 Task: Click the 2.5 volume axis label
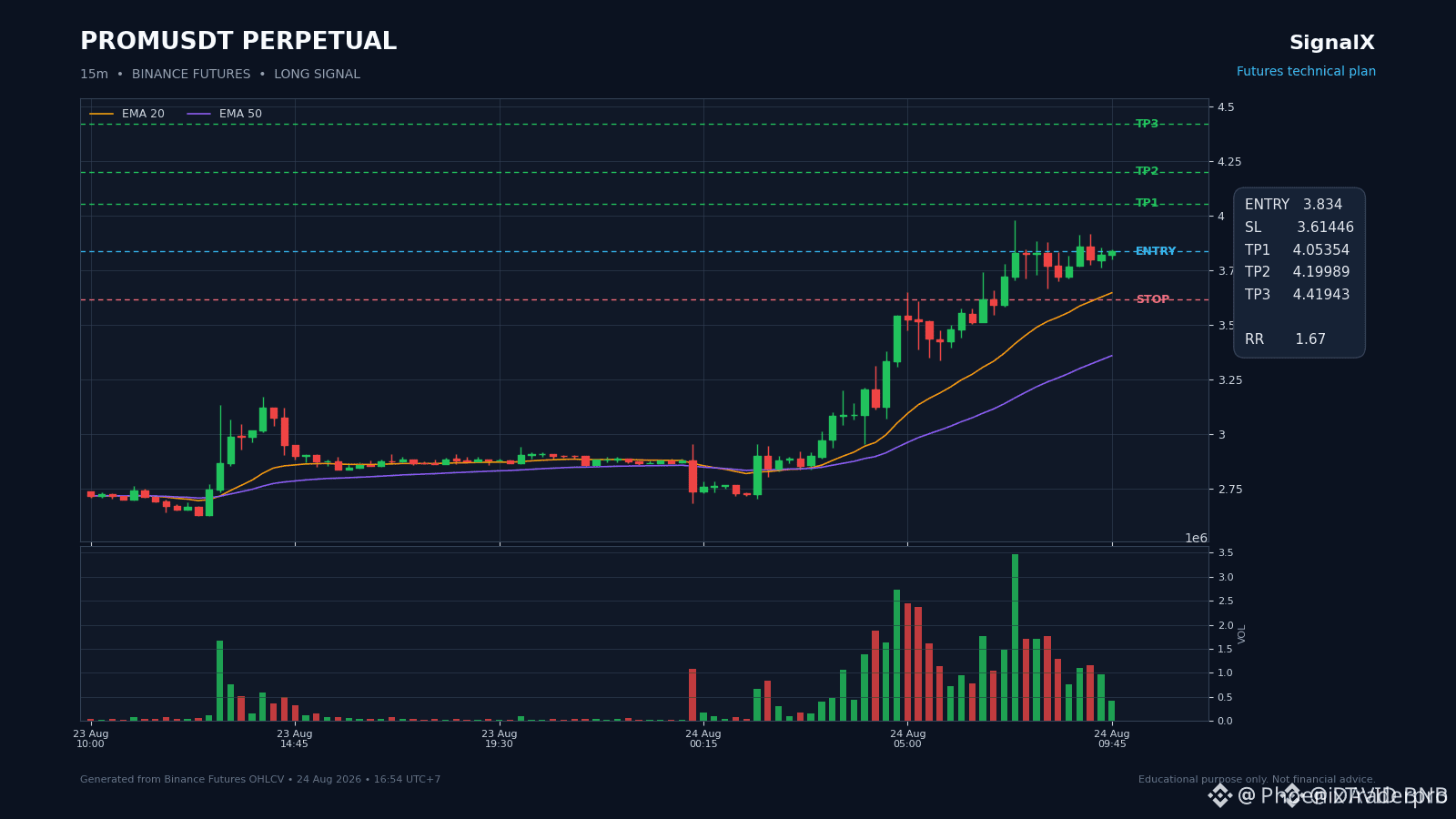point(1226,602)
